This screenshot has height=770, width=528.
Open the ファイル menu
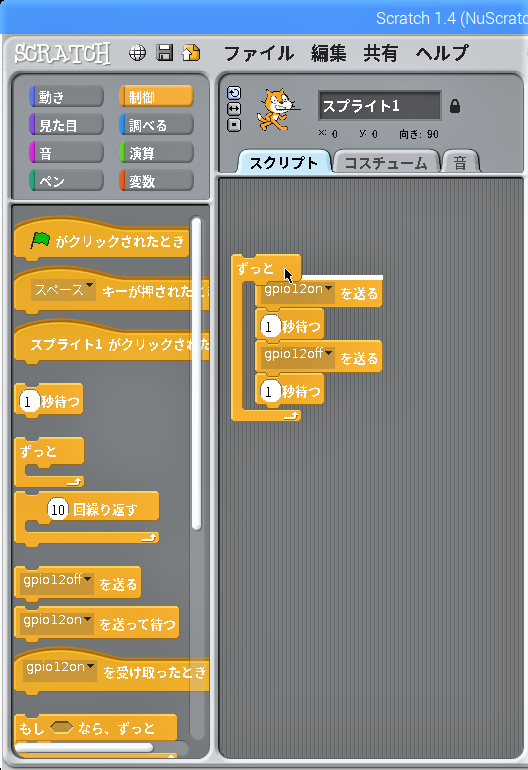click(x=259, y=53)
